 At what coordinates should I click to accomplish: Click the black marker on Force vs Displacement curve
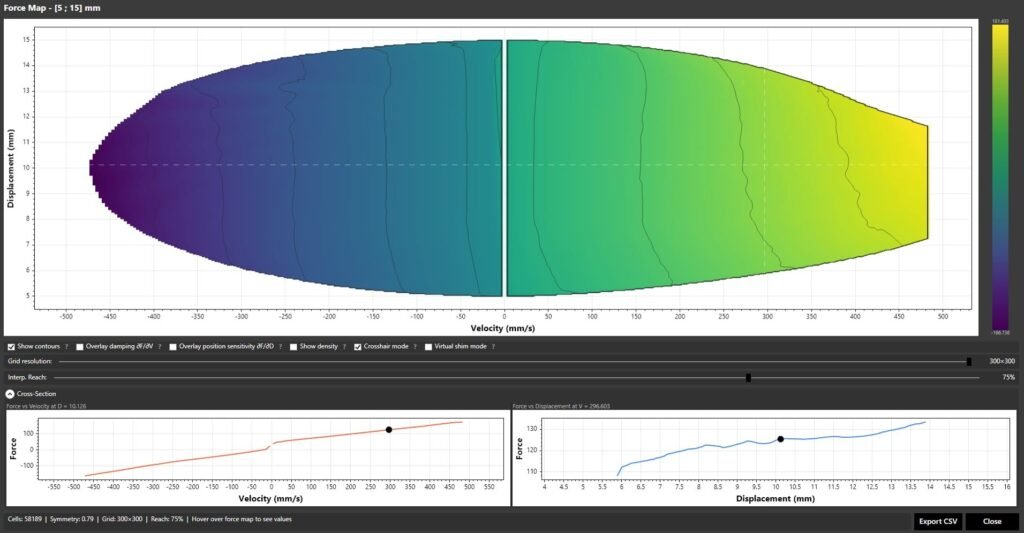[780, 439]
